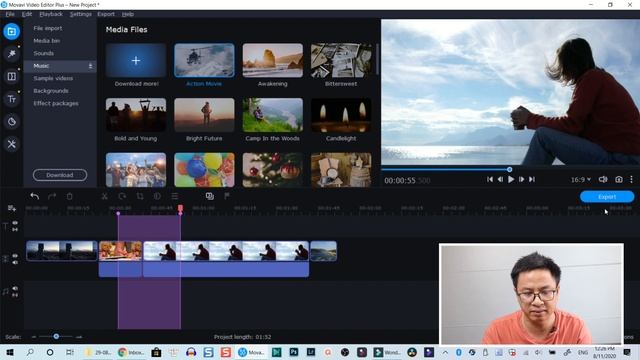Toggle title track visibility eye
Screen dimensions: 640x360
15,223
